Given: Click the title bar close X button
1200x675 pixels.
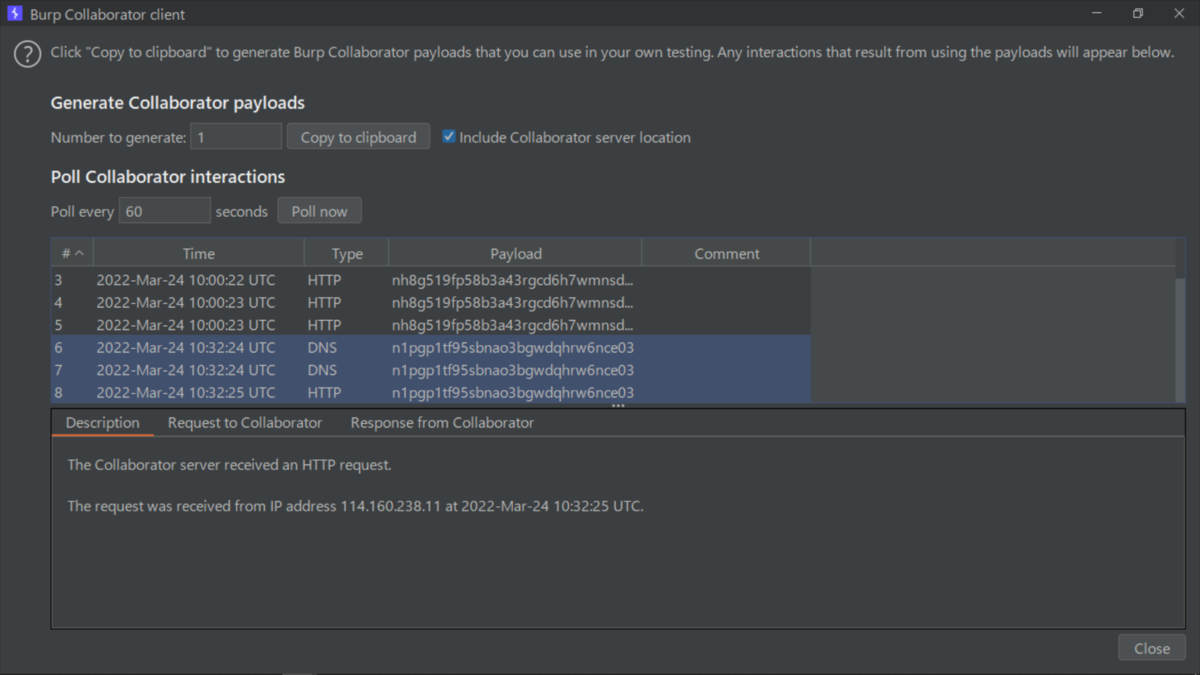Looking at the screenshot, I should pyautogui.click(x=1179, y=14).
